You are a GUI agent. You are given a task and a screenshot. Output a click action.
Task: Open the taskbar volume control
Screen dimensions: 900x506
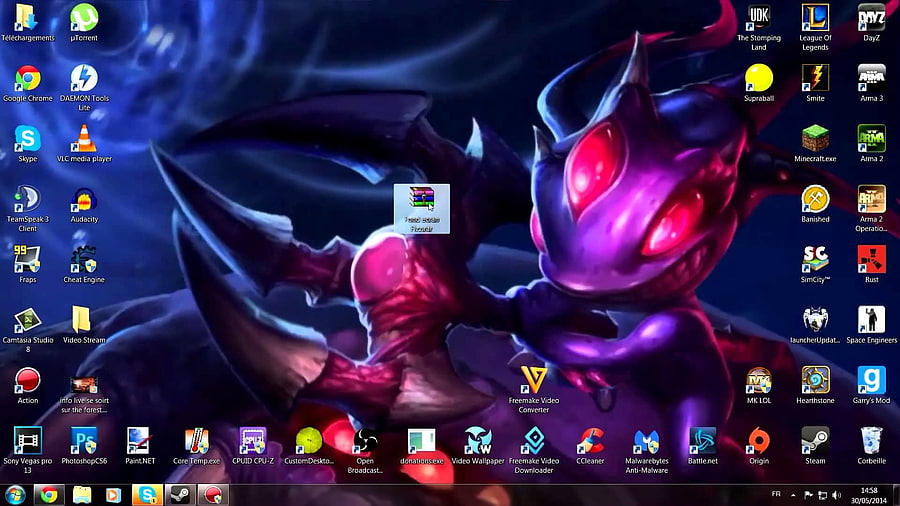pos(837,495)
